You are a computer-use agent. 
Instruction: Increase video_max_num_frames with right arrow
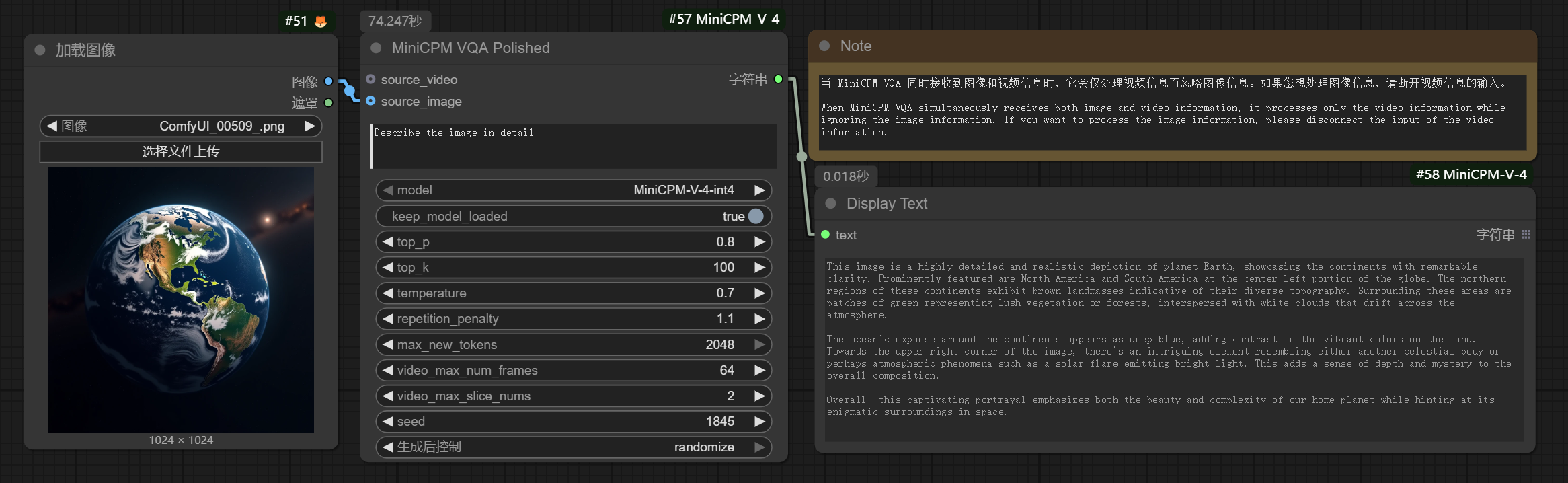point(760,370)
